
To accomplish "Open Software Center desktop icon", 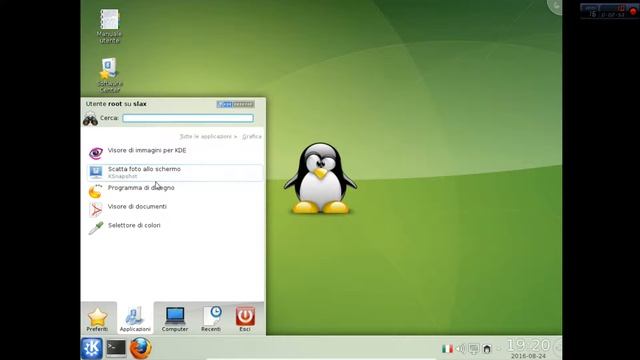I will point(109,76).
